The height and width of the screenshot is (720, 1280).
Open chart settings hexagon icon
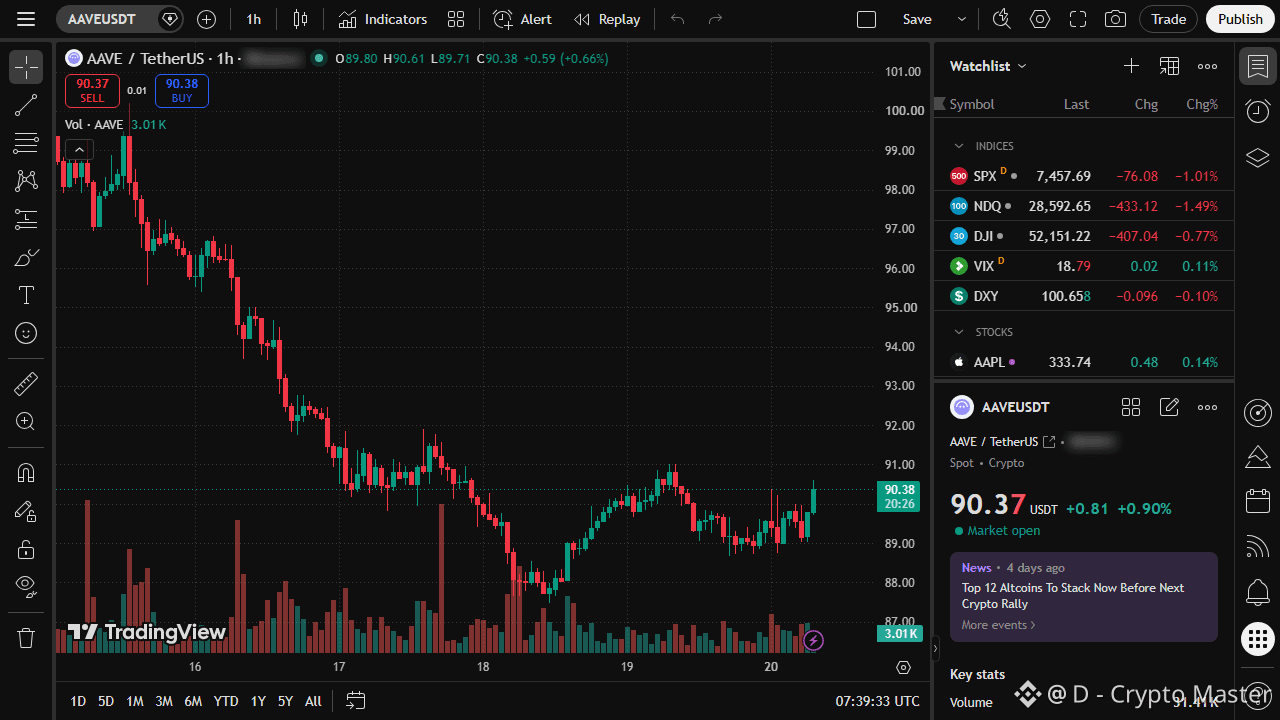point(1040,19)
